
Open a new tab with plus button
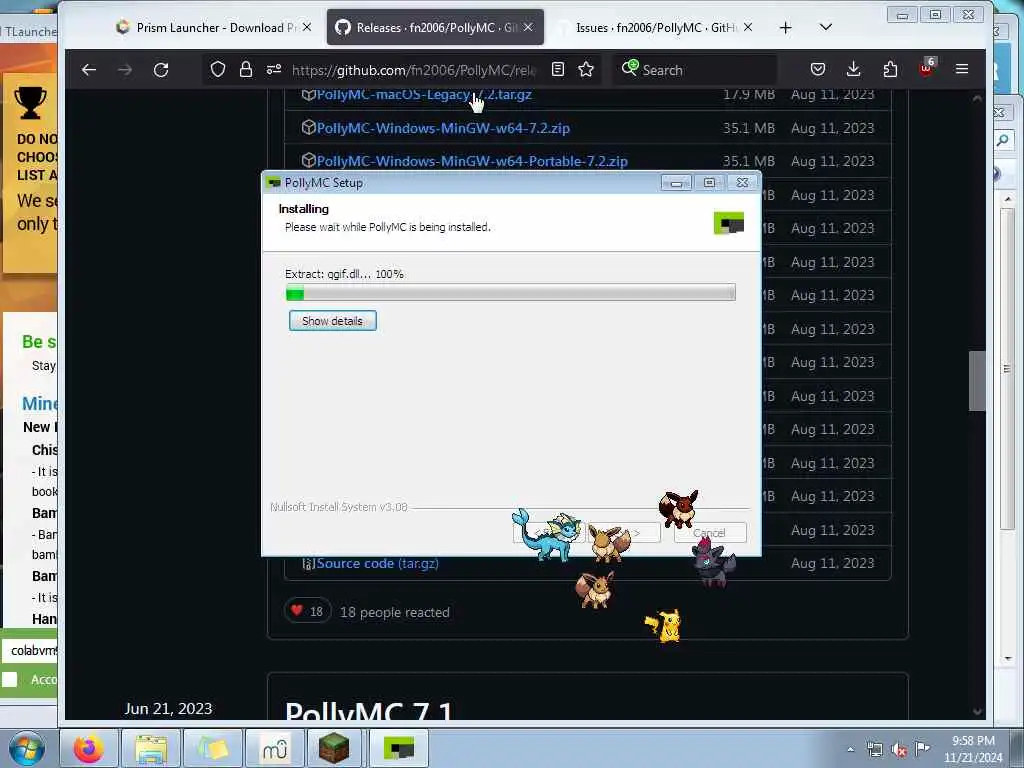pyautogui.click(x=786, y=27)
